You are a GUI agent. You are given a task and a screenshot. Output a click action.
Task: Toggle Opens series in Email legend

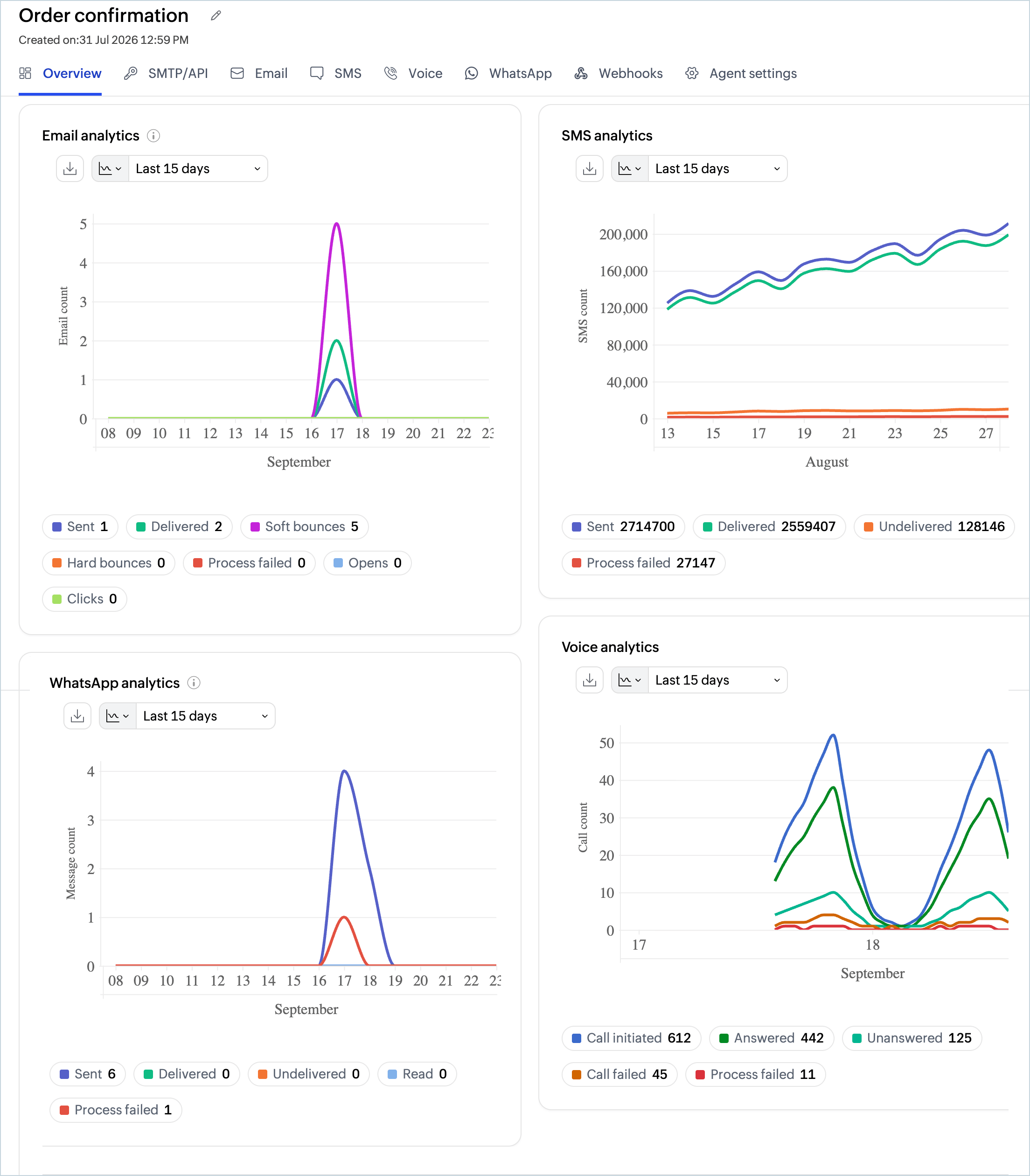[367, 563]
